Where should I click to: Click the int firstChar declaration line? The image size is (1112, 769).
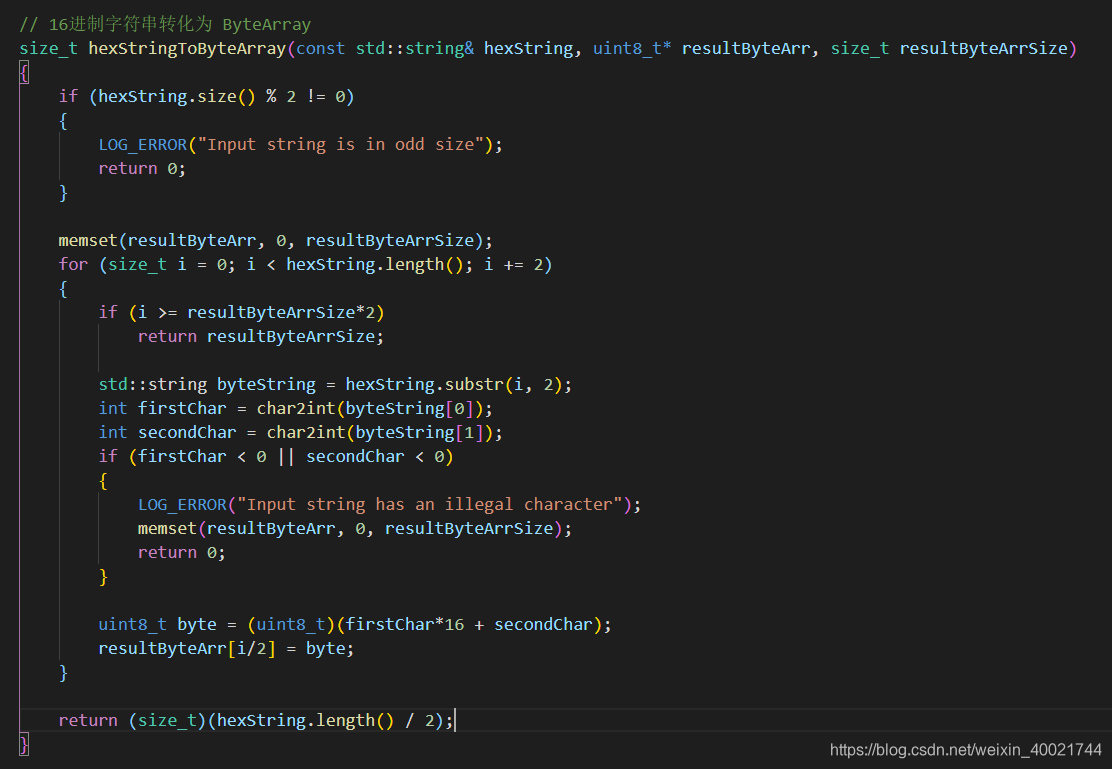point(295,409)
